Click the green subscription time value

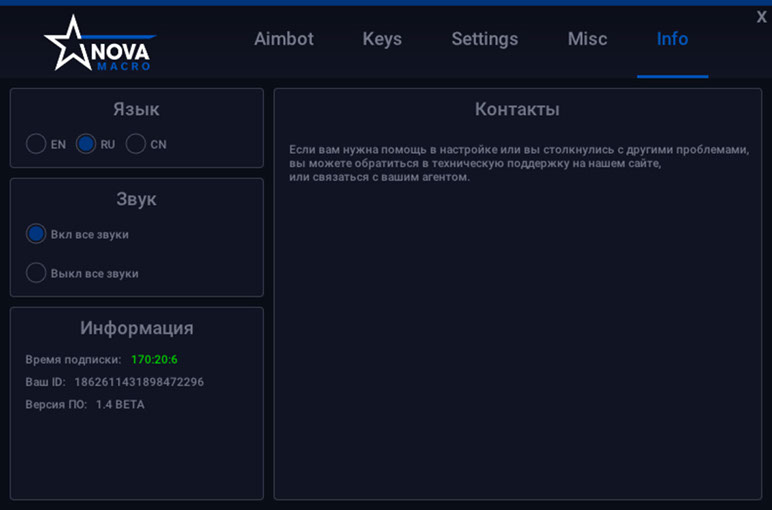coord(154,359)
